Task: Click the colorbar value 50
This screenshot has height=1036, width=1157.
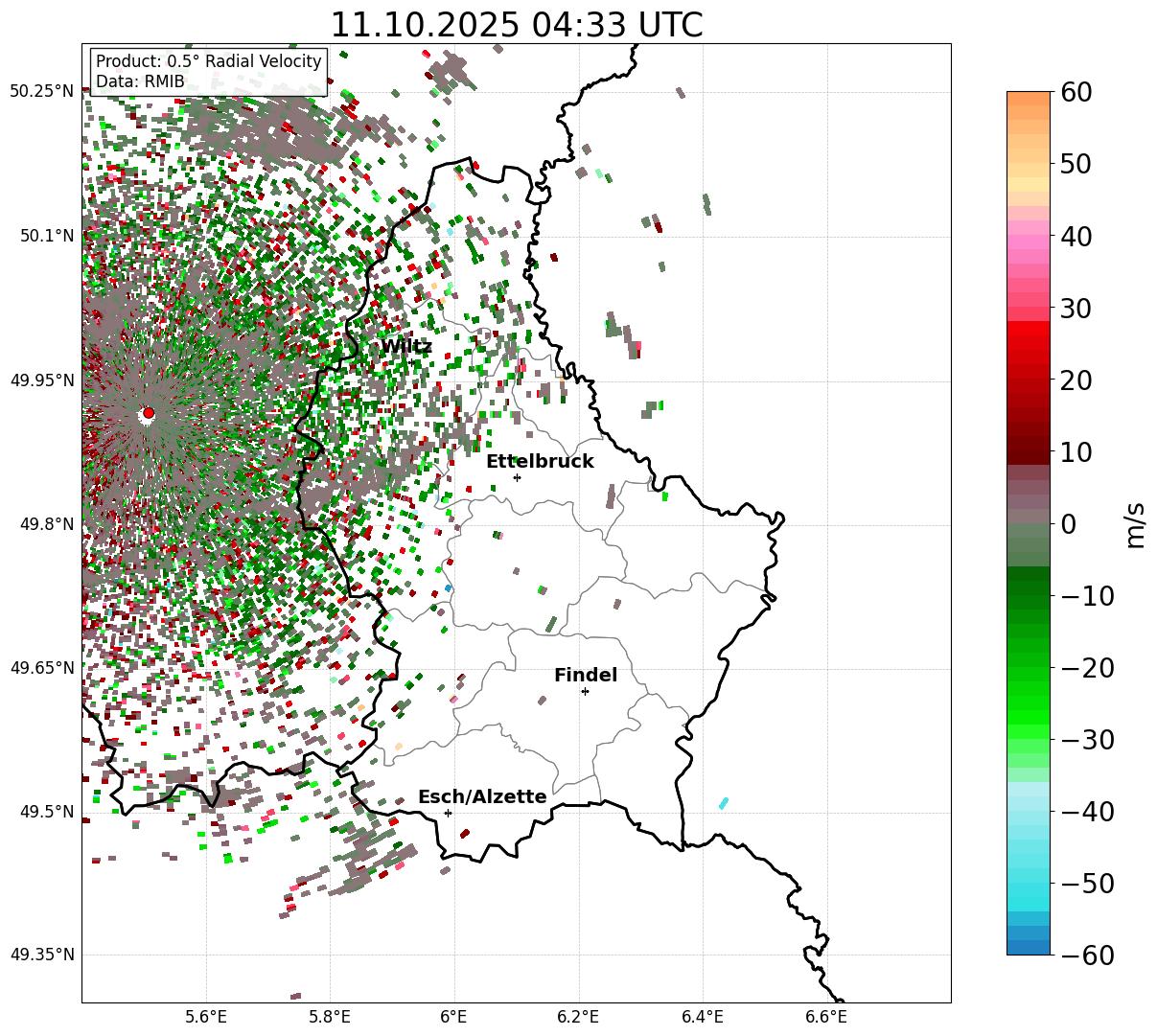Action: tap(1075, 164)
